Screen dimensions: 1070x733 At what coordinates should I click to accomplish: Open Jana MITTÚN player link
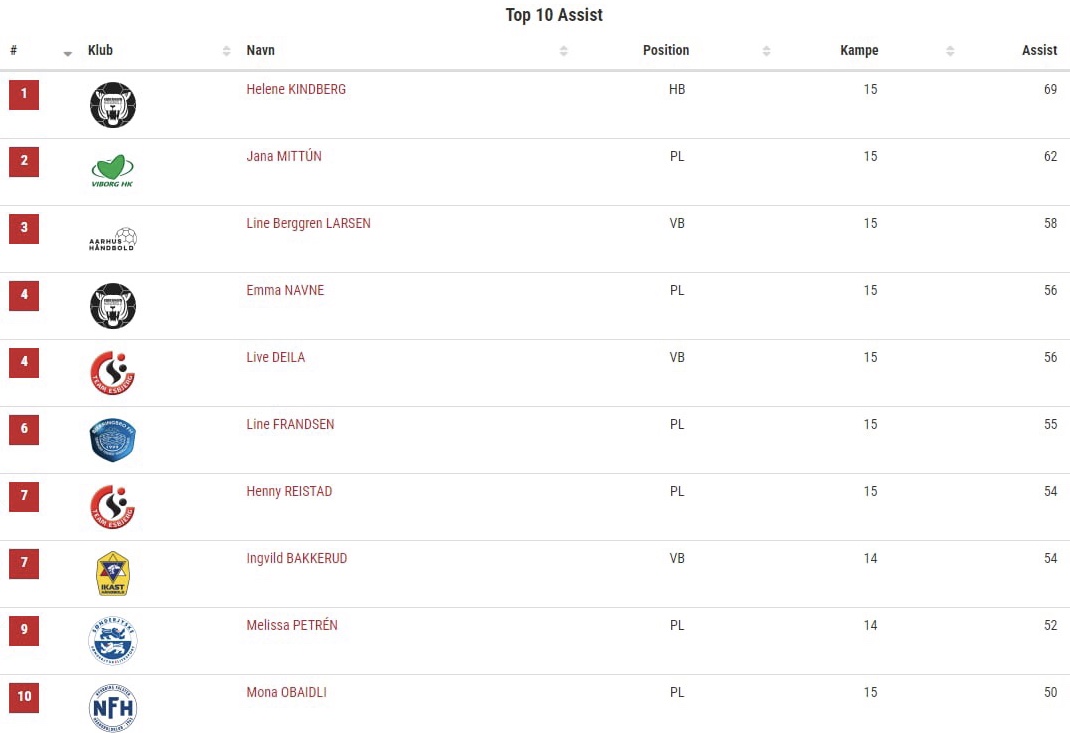(x=284, y=156)
